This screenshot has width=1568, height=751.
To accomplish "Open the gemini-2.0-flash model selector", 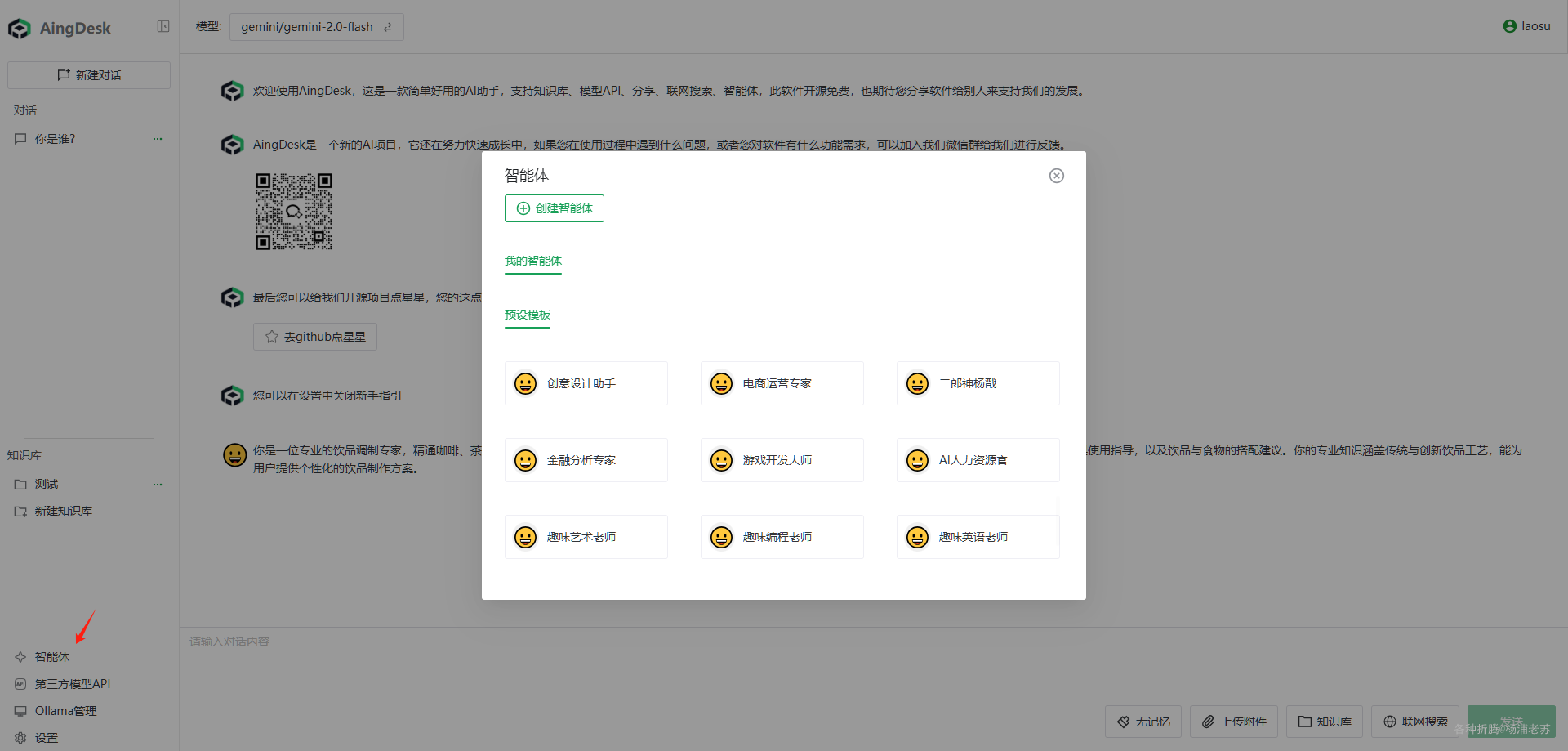I will point(317,27).
